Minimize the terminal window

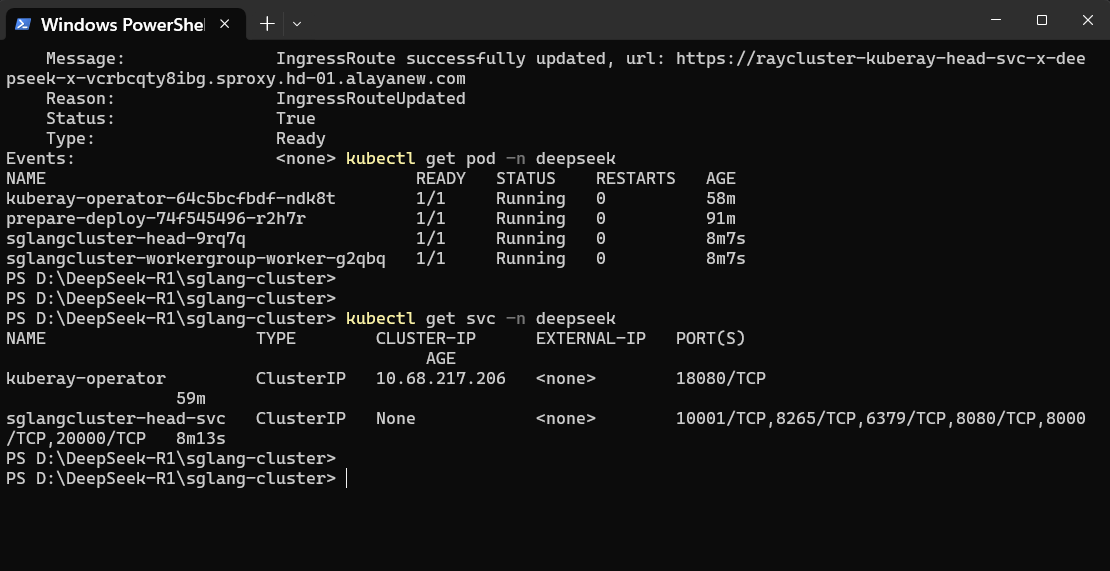click(x=995, y=20)
